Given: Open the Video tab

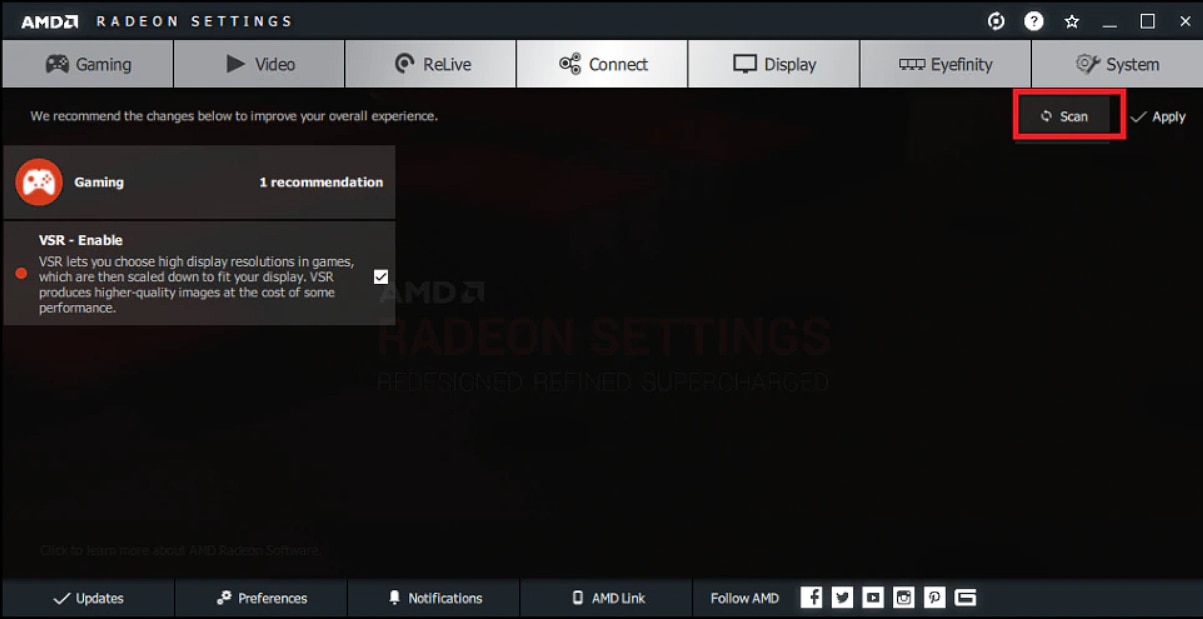Looking at the screenshot, I should pyautogui.click(x=260, y=64).
